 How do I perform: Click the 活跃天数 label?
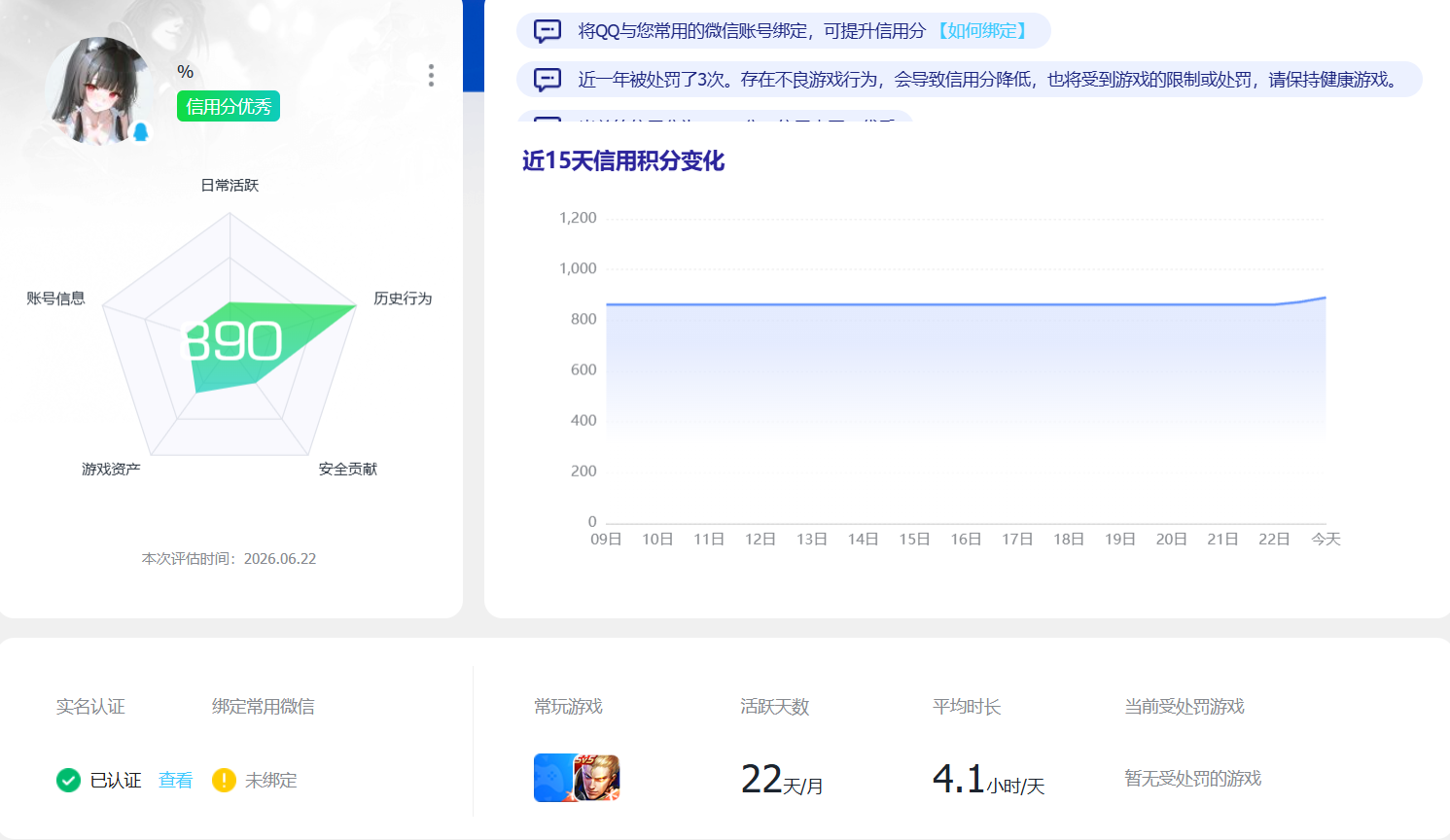[774, 707]
